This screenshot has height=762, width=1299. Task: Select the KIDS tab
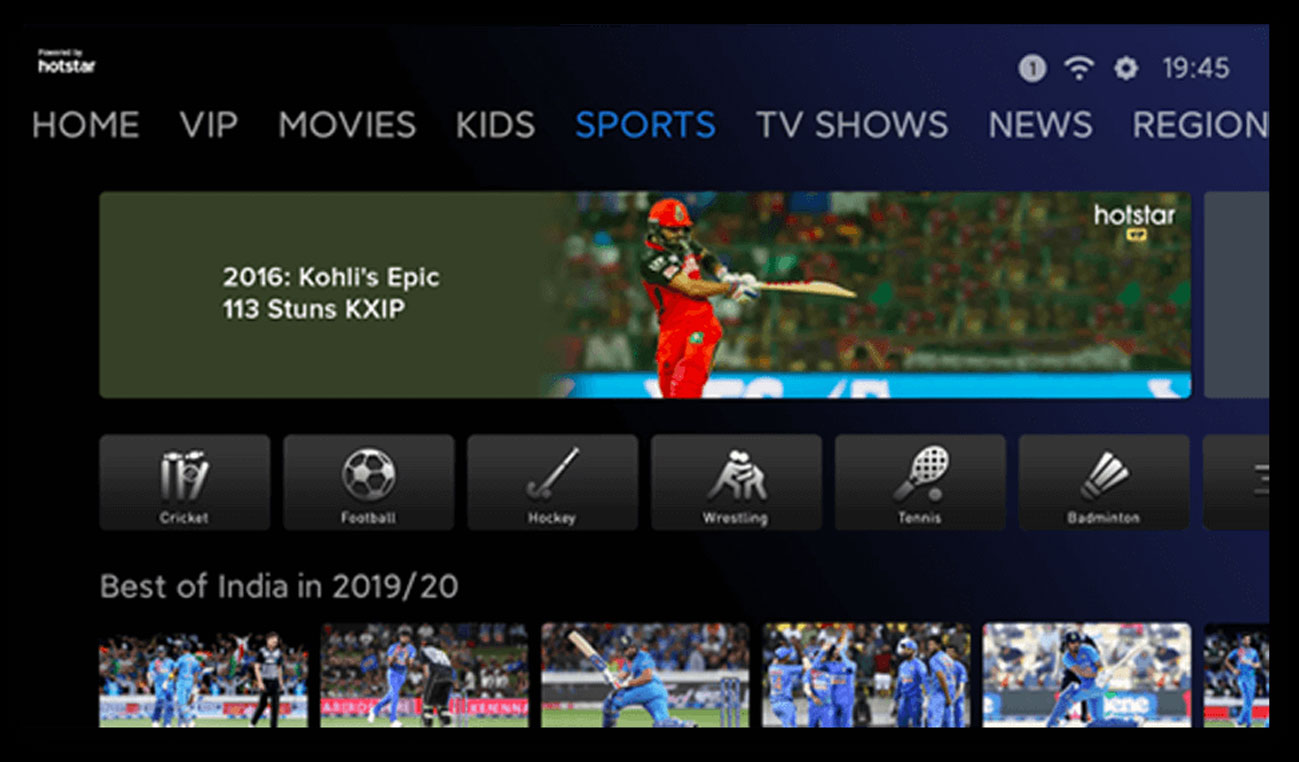496,125
